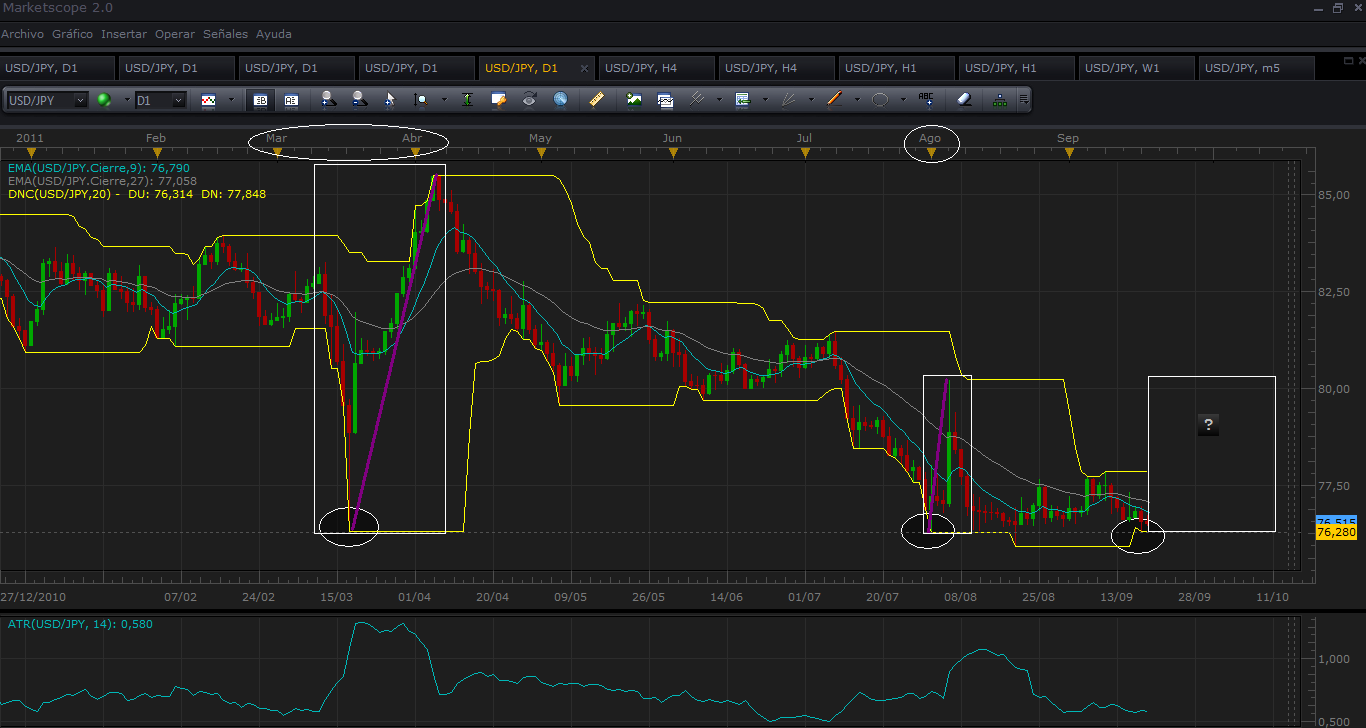Click the 01/04 date axis label

click(x=414, y=597)
